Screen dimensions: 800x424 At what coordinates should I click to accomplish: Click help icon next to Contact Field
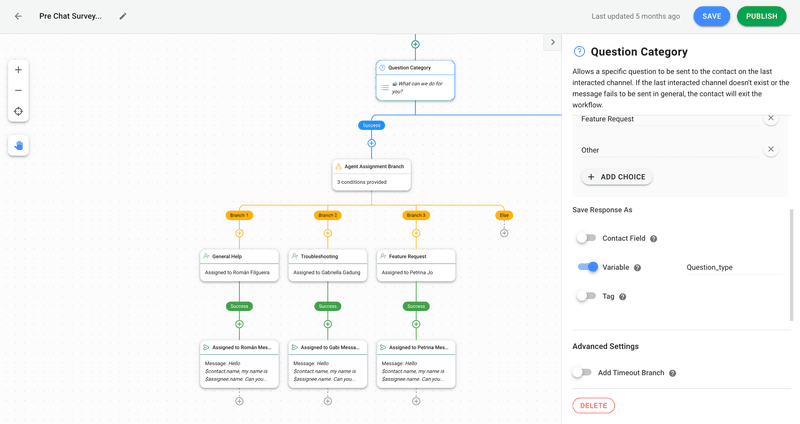(654, 239)
